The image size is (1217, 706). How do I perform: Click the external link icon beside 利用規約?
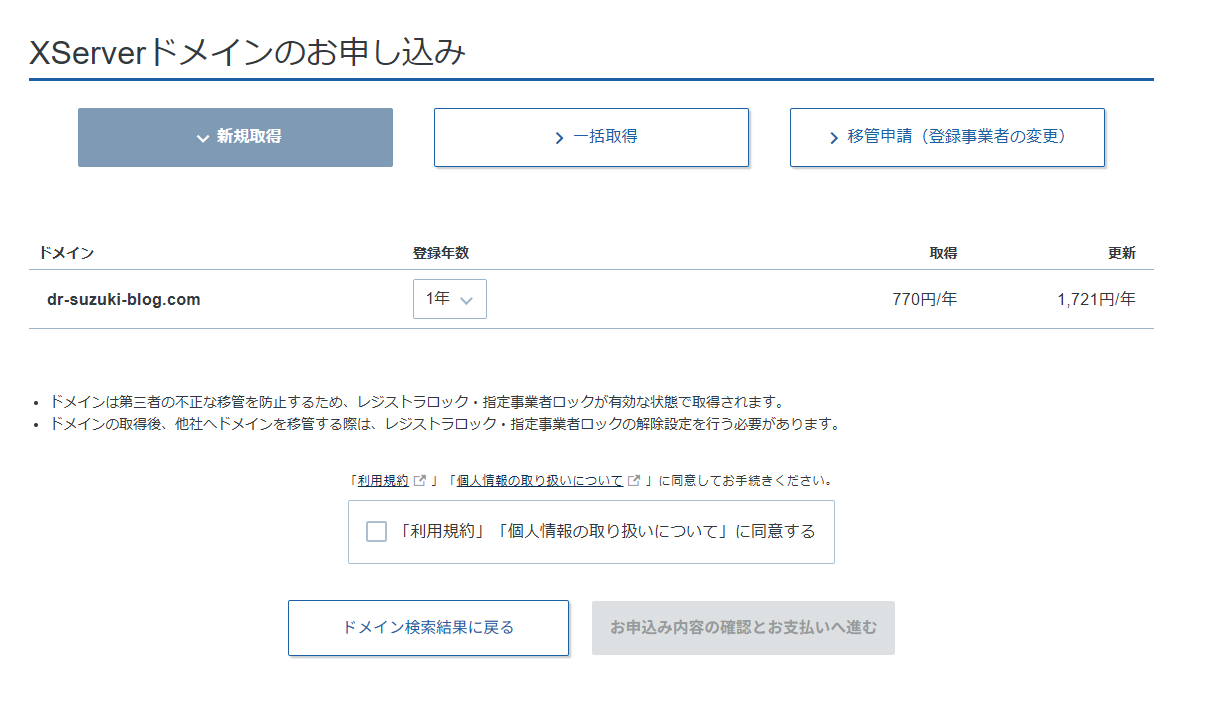pyautogui.click(x=419, y=479)
